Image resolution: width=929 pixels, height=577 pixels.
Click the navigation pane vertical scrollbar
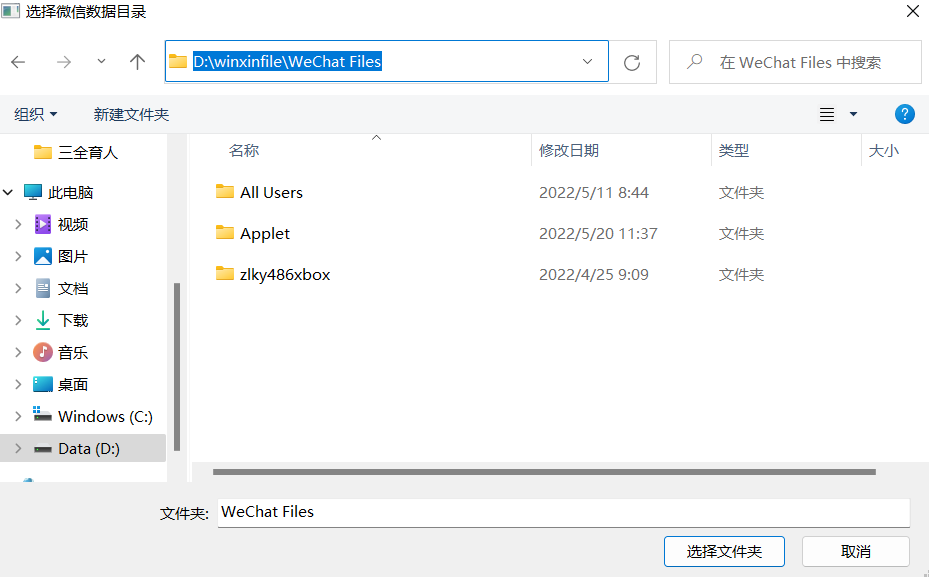coord(177,367)
